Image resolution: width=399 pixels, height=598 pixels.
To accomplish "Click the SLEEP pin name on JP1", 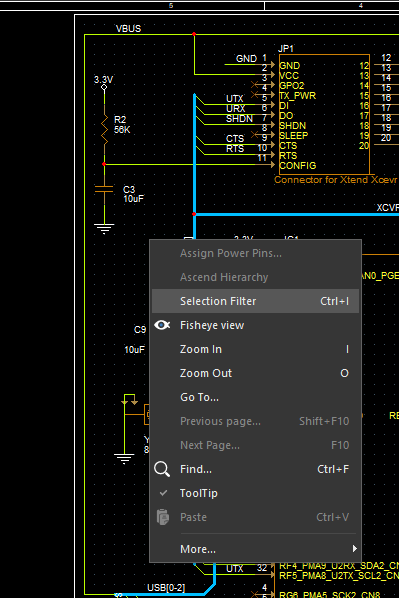I will click(x=294, y=136).
